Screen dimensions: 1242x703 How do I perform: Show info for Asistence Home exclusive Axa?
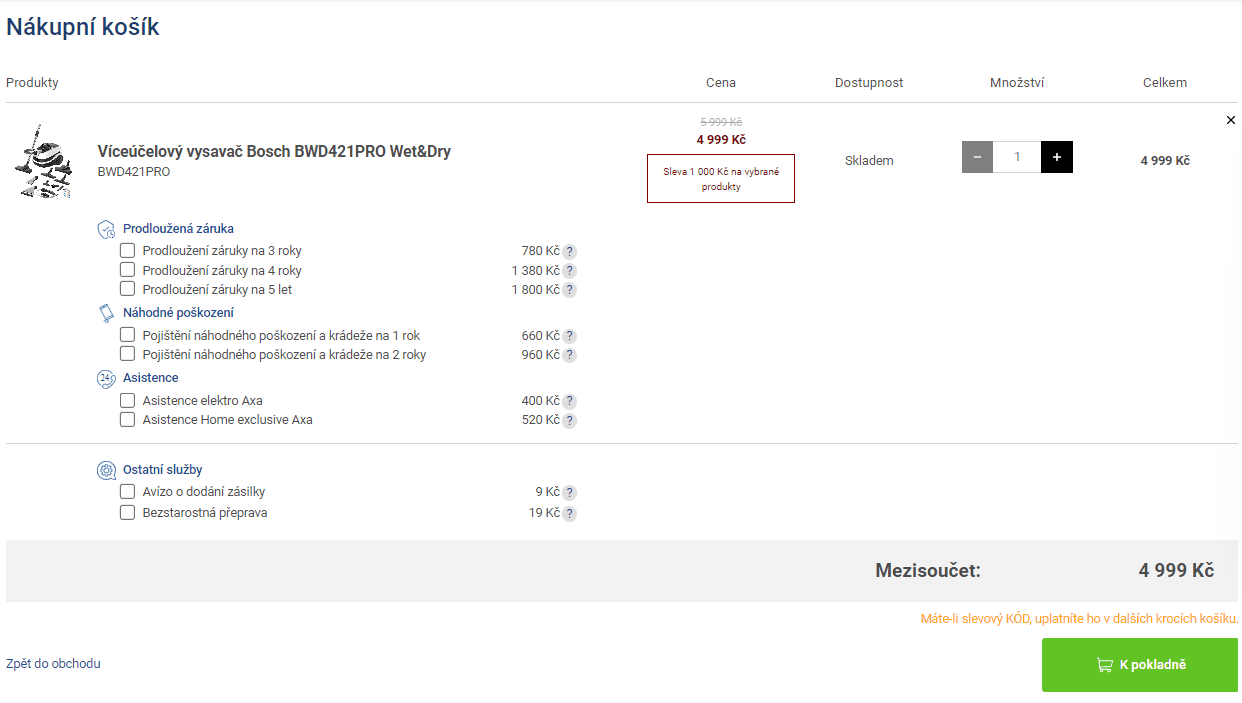click(x=570, y=421)
